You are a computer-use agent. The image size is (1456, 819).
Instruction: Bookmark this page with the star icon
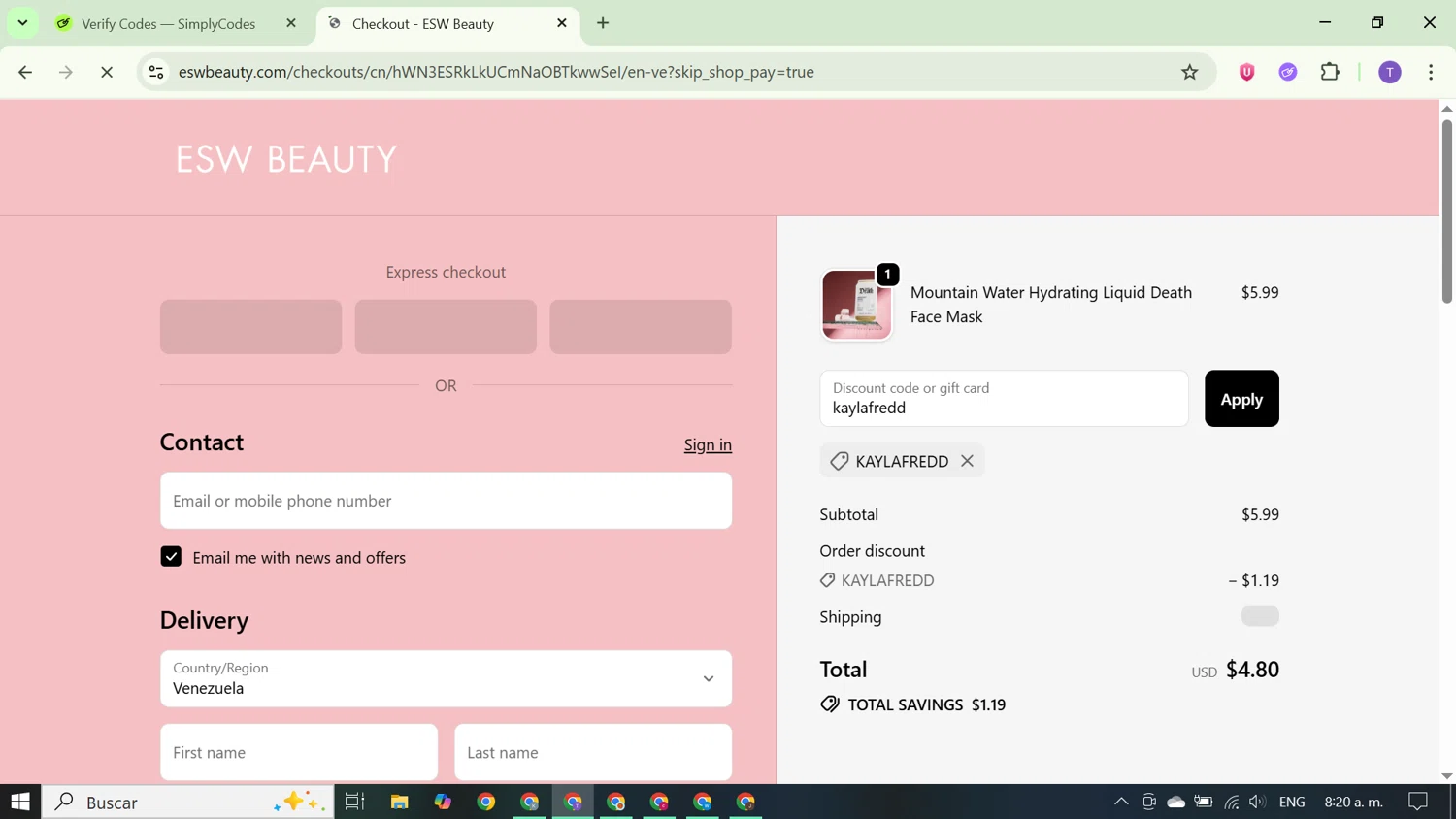[1189, 72]
